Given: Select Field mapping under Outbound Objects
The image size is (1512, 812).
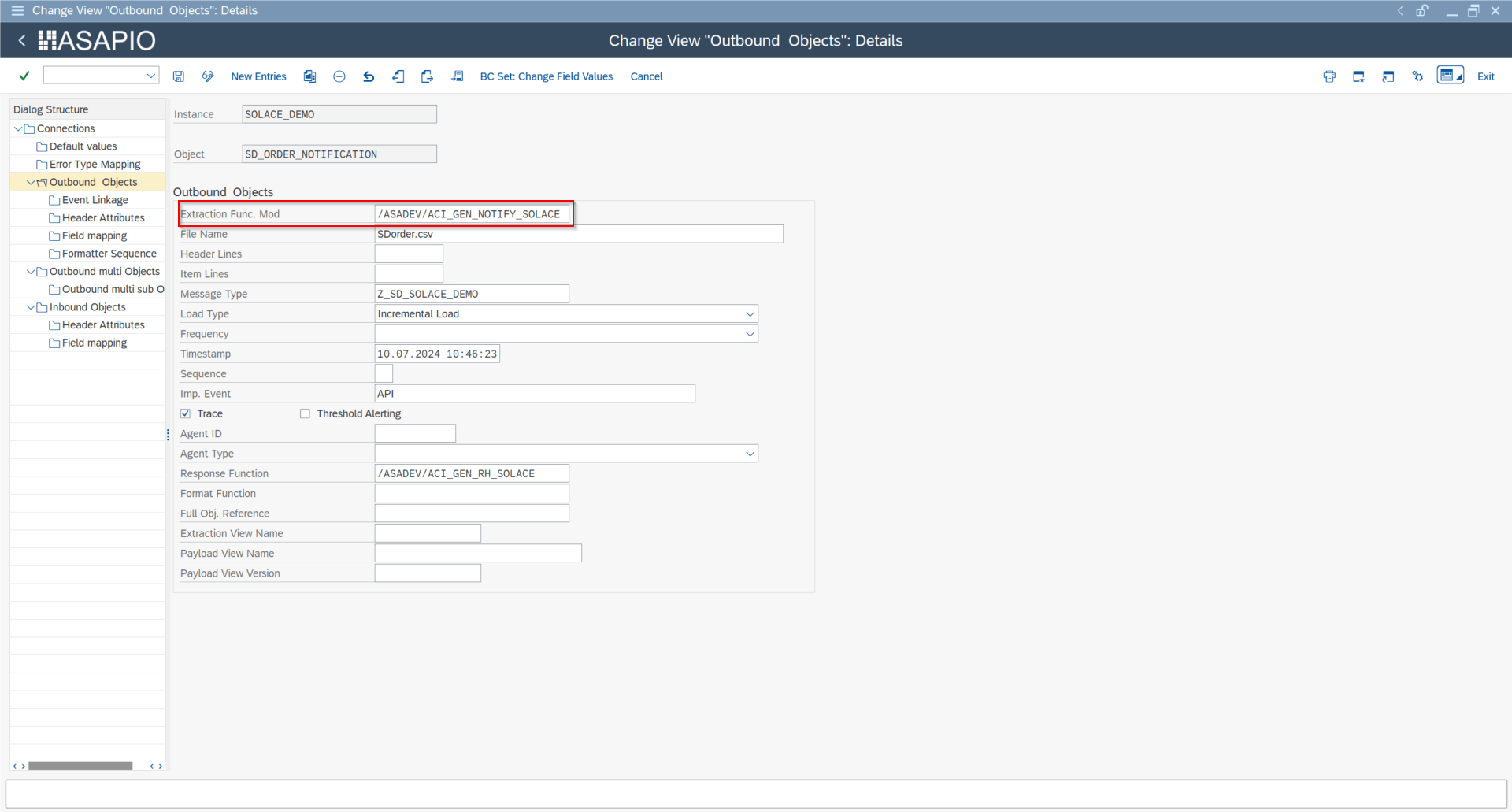Looking at the screenshot, I should [94, 235].
